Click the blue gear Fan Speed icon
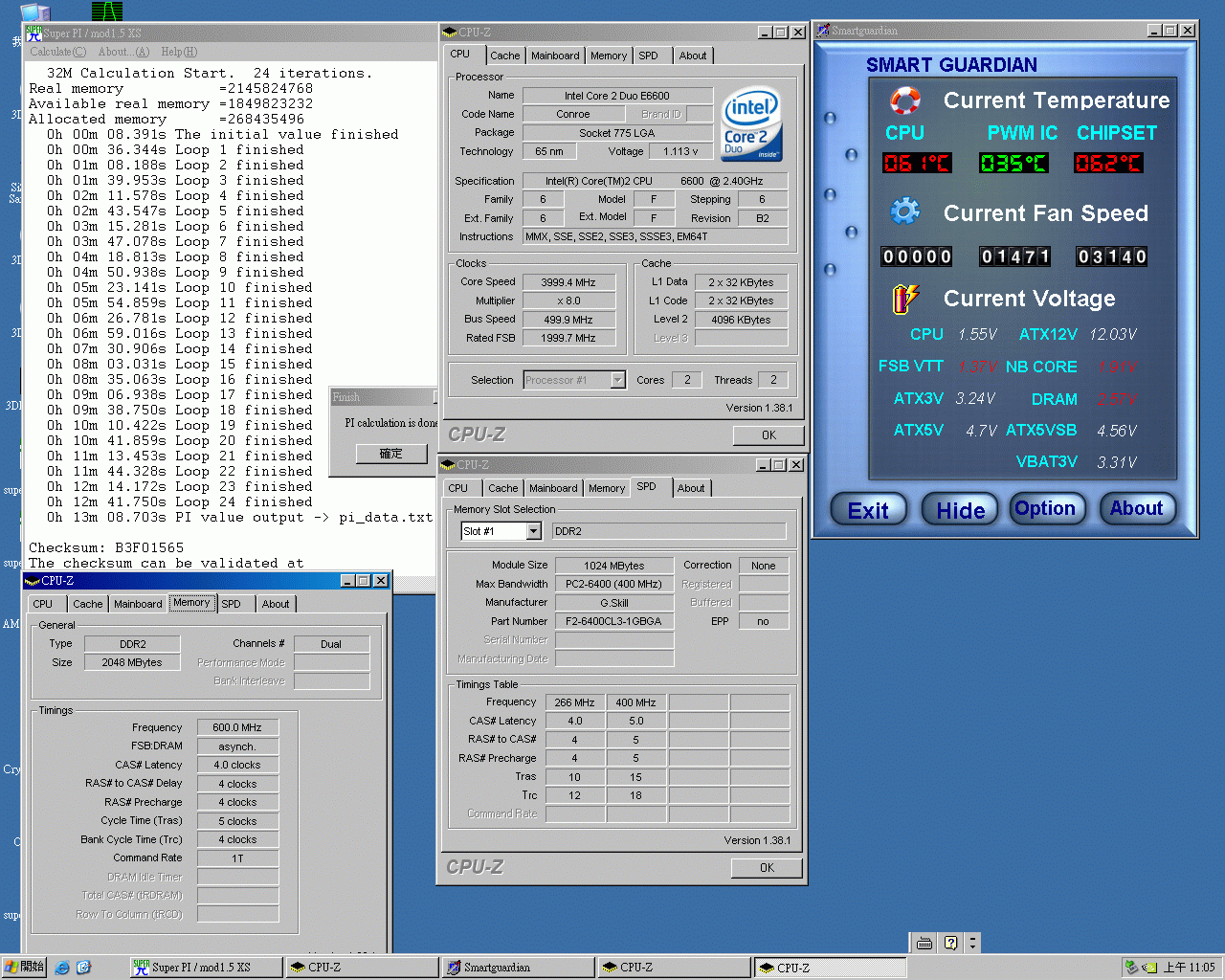The width and height of the screenshot is (1225, 980). [x=904, y=212]
